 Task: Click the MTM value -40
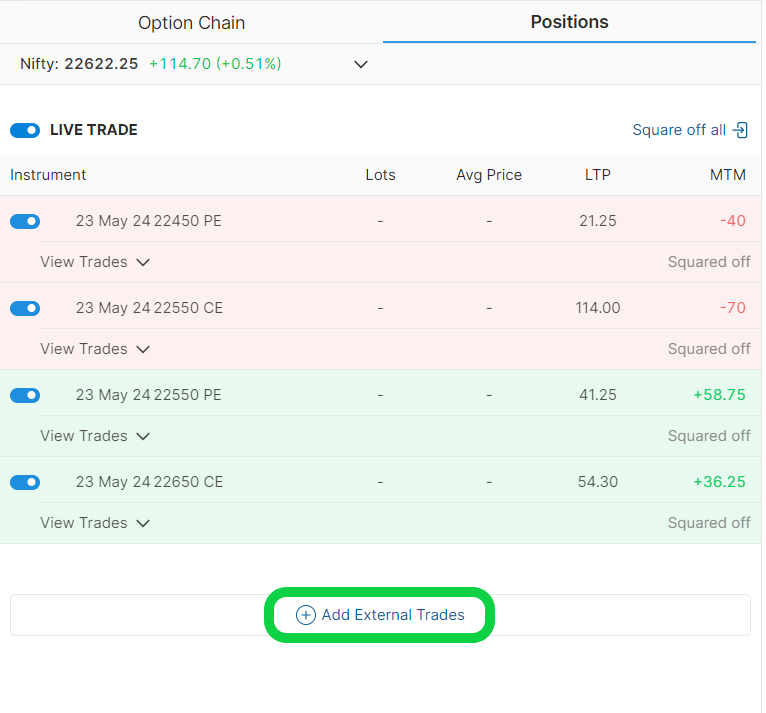point(733,221)
